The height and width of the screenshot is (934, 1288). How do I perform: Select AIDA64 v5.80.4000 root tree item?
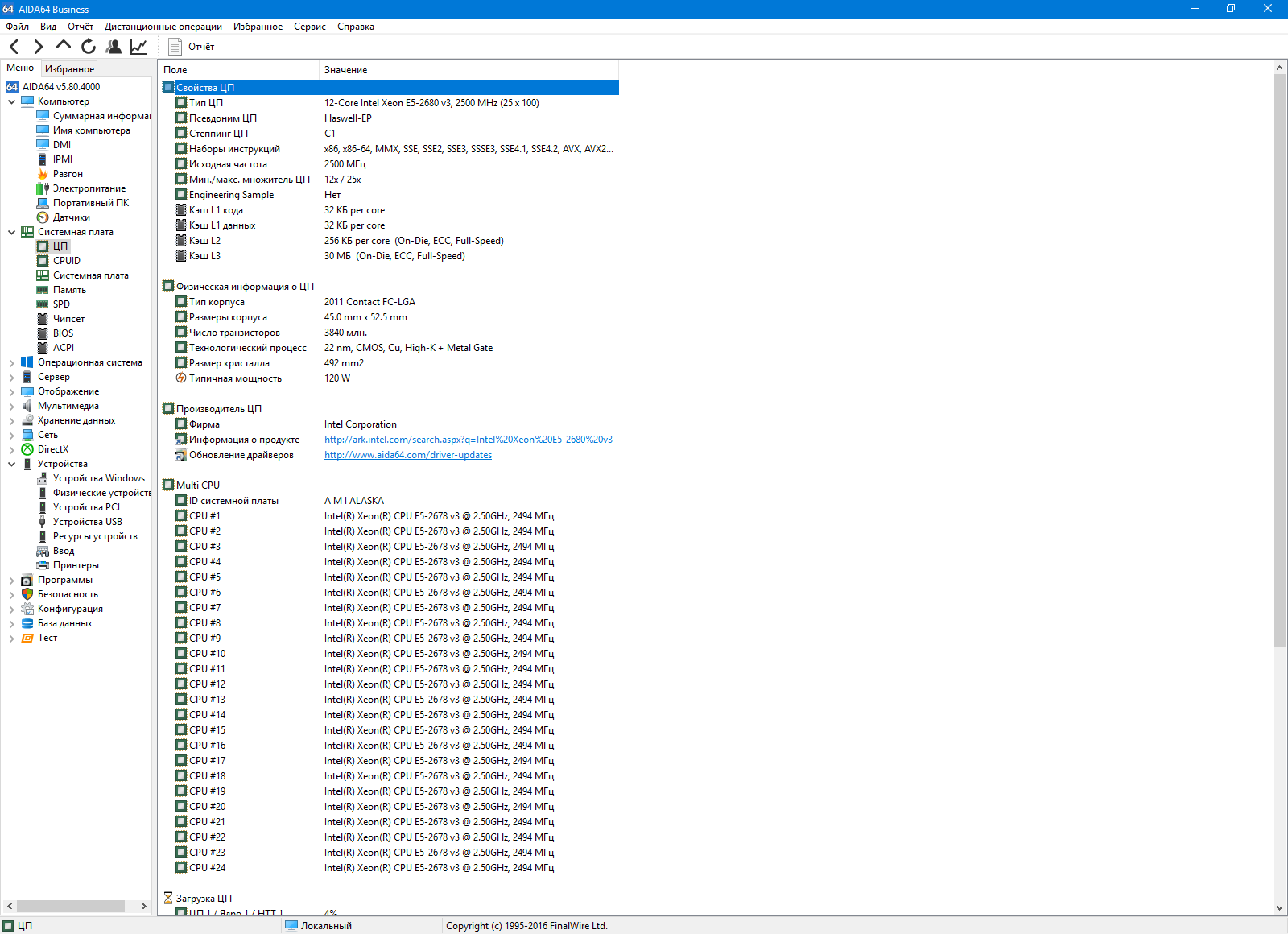(53, 87)
